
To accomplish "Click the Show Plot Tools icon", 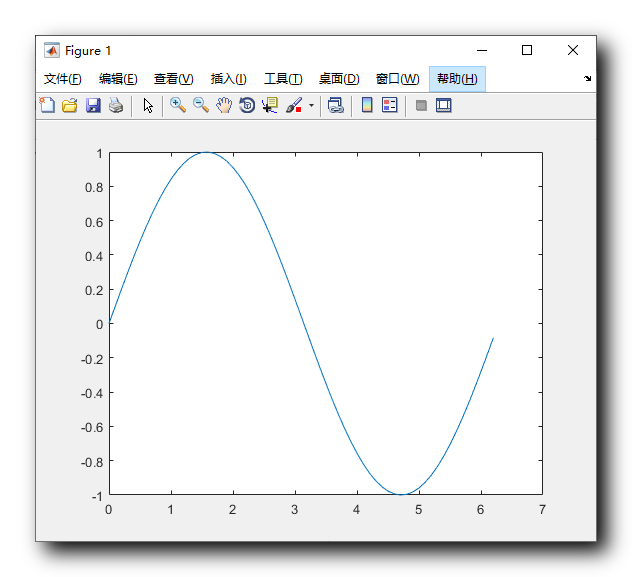I will (x=444, y=106).
